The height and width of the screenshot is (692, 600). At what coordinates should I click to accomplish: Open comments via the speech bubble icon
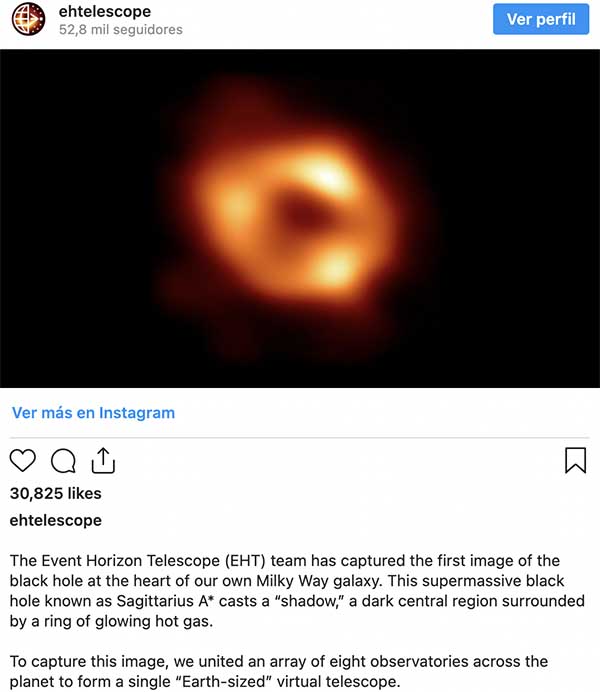(x=64, y=461)
